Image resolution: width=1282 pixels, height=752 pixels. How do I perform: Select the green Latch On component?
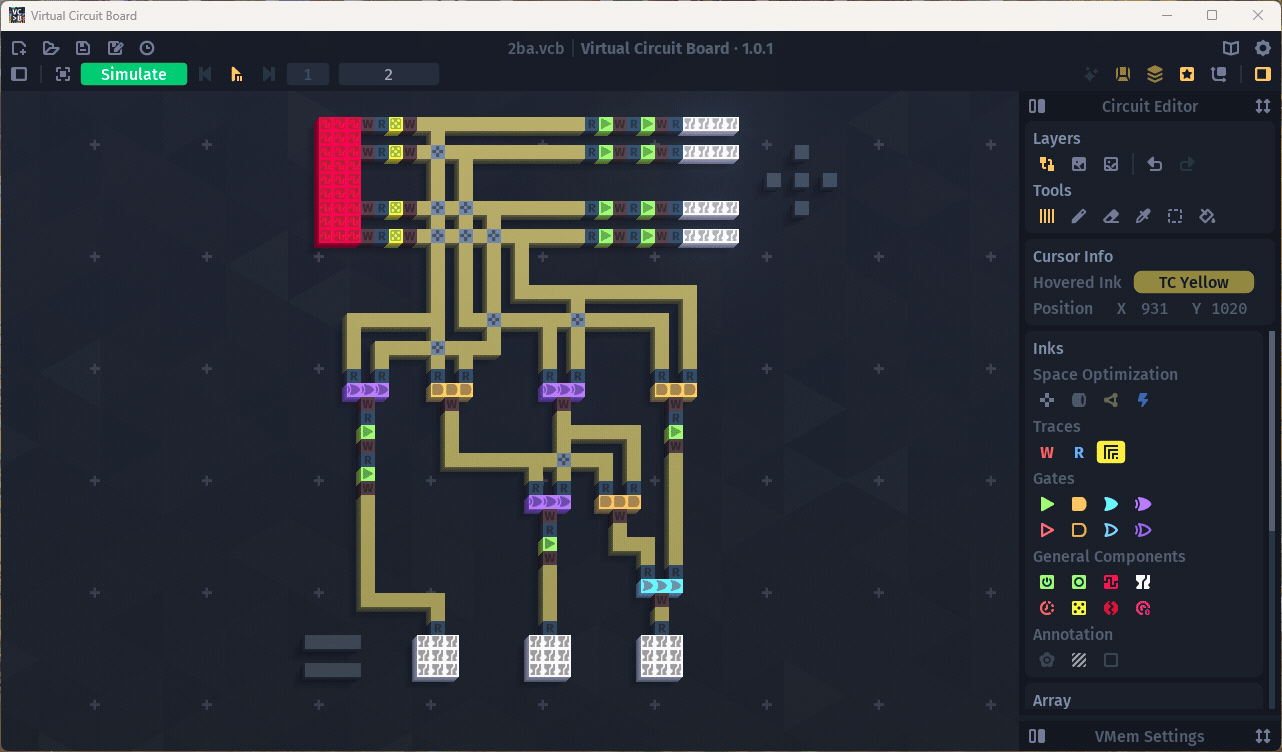1047,582
